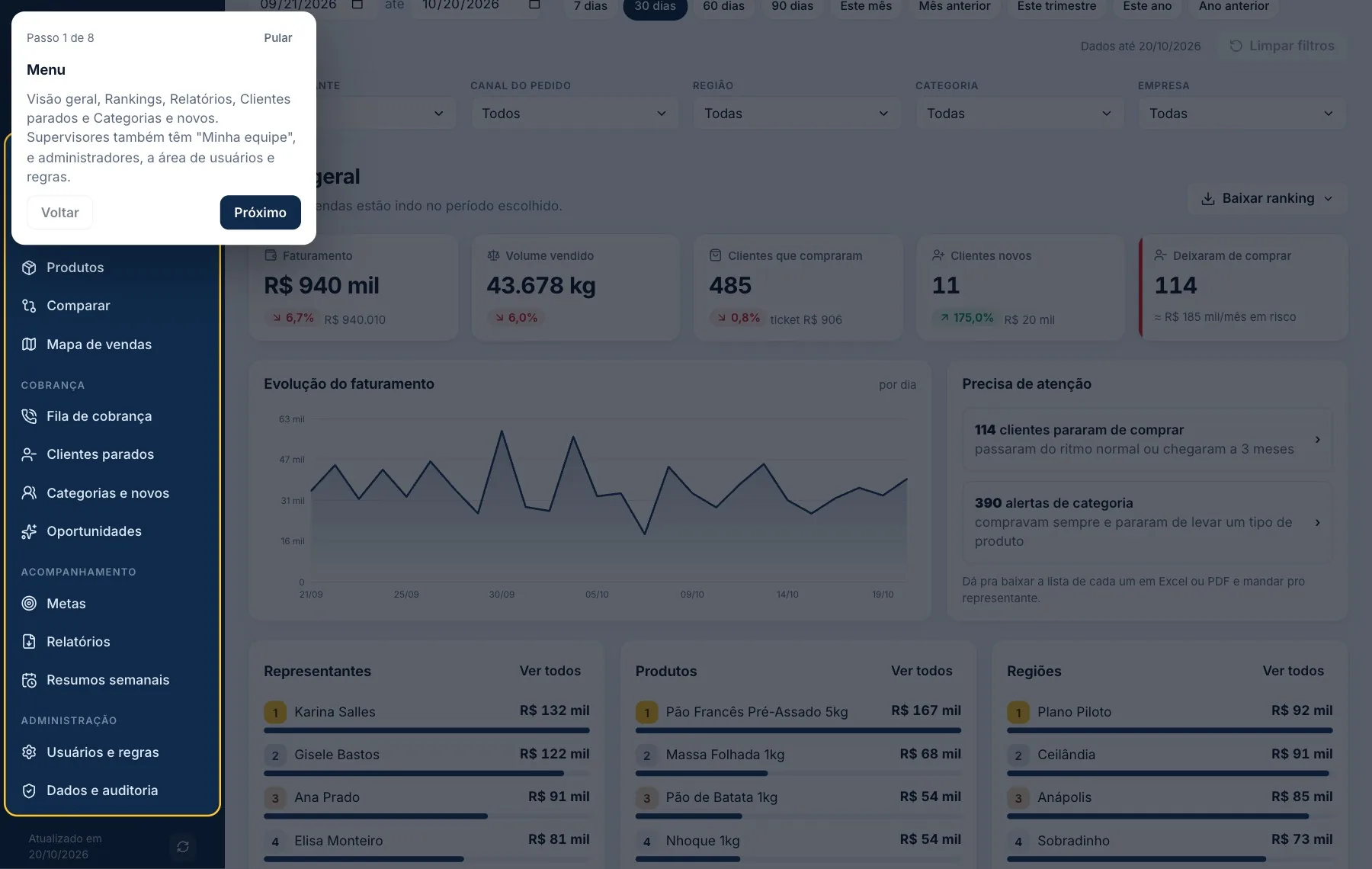Expand the Baixar ranking menu arrow
The image size is (1372, 869).
pyautogui.click(x=1329, y=199)
